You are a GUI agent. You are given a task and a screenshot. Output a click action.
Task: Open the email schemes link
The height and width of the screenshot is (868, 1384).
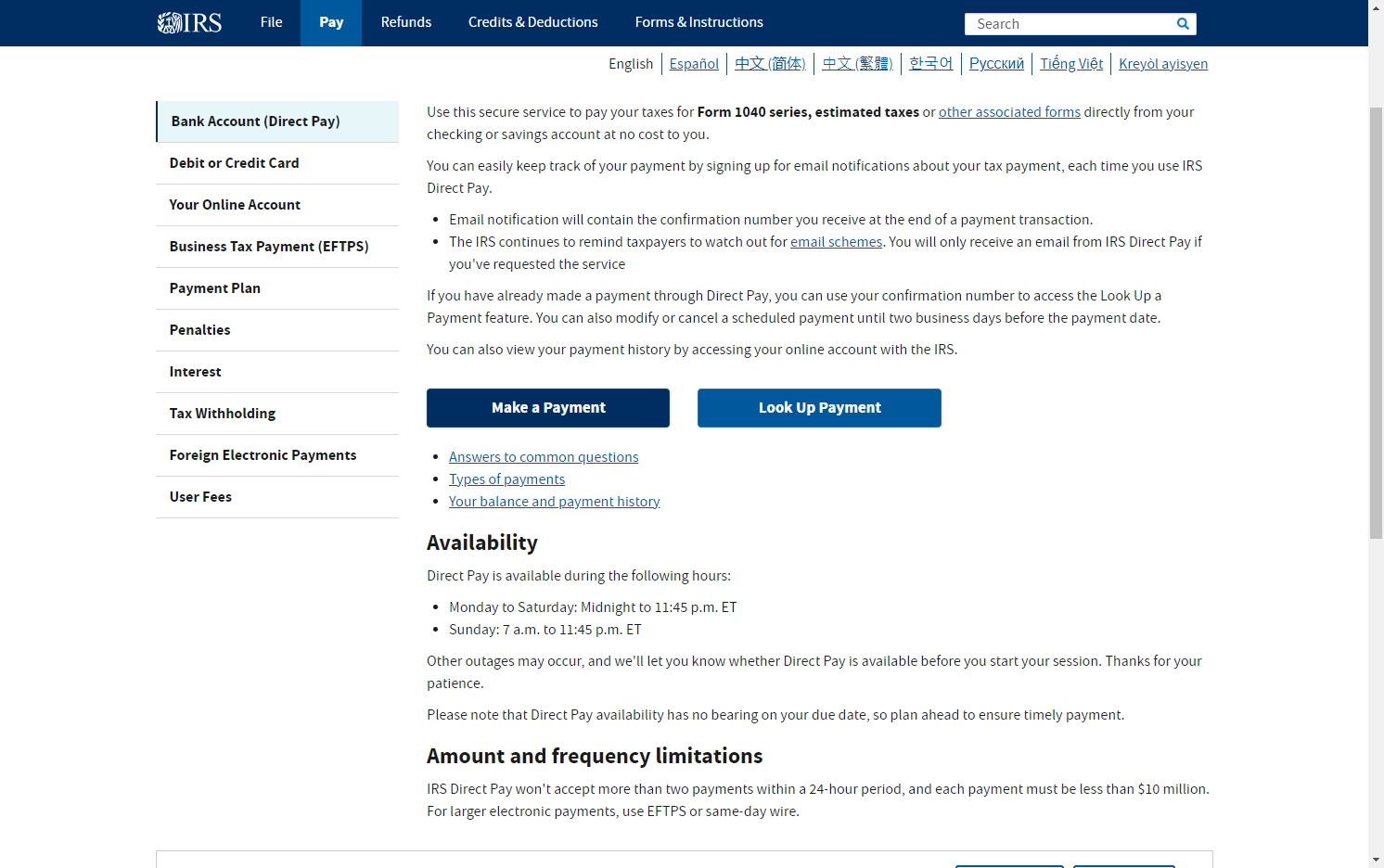pos(836,242)
